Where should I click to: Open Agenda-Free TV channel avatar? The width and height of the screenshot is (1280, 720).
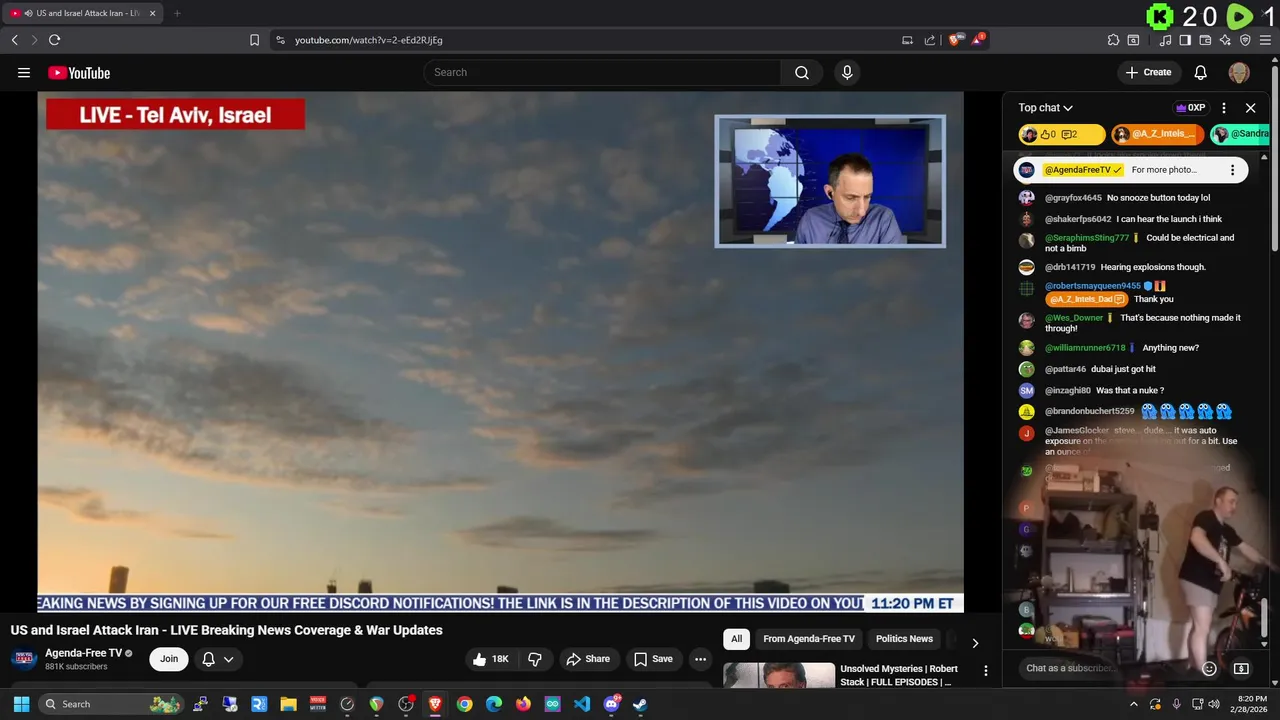[24, 659]
